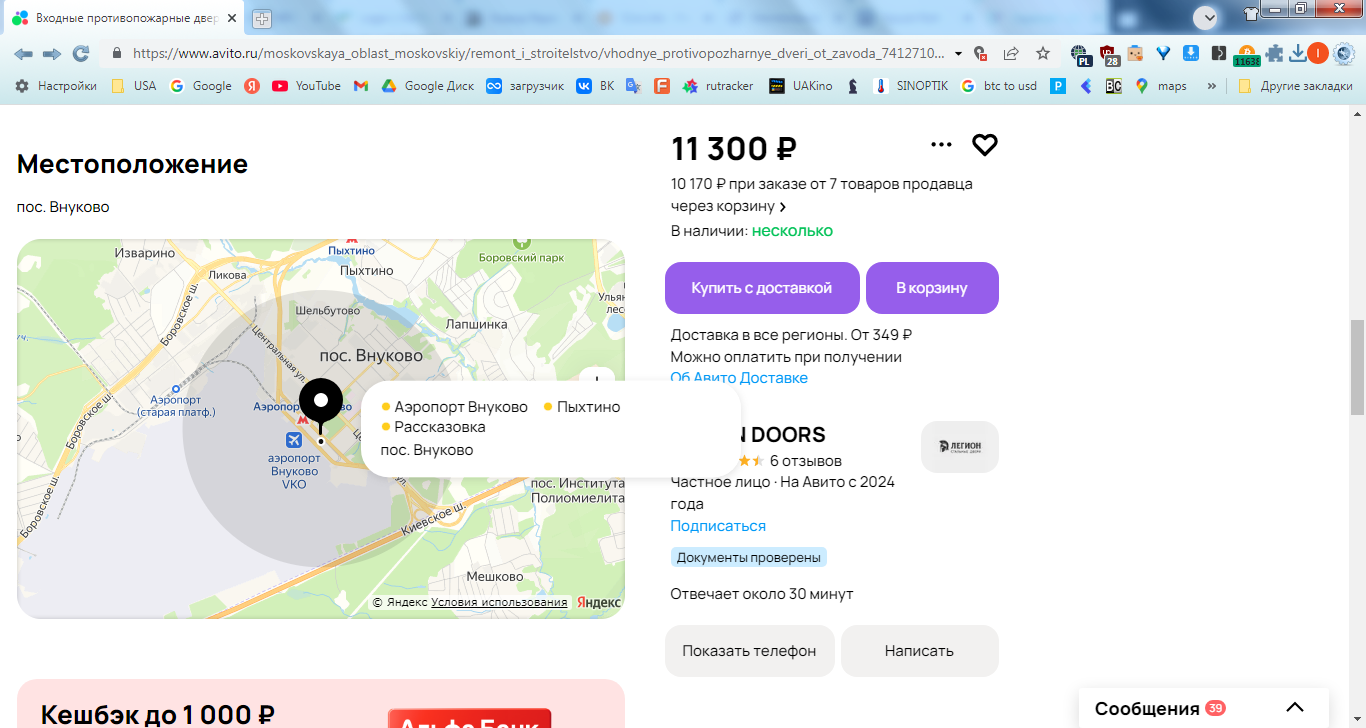Subscribe to seller via Подписаться
This screenshot has width=1366, height=728.
coord(718,526)
